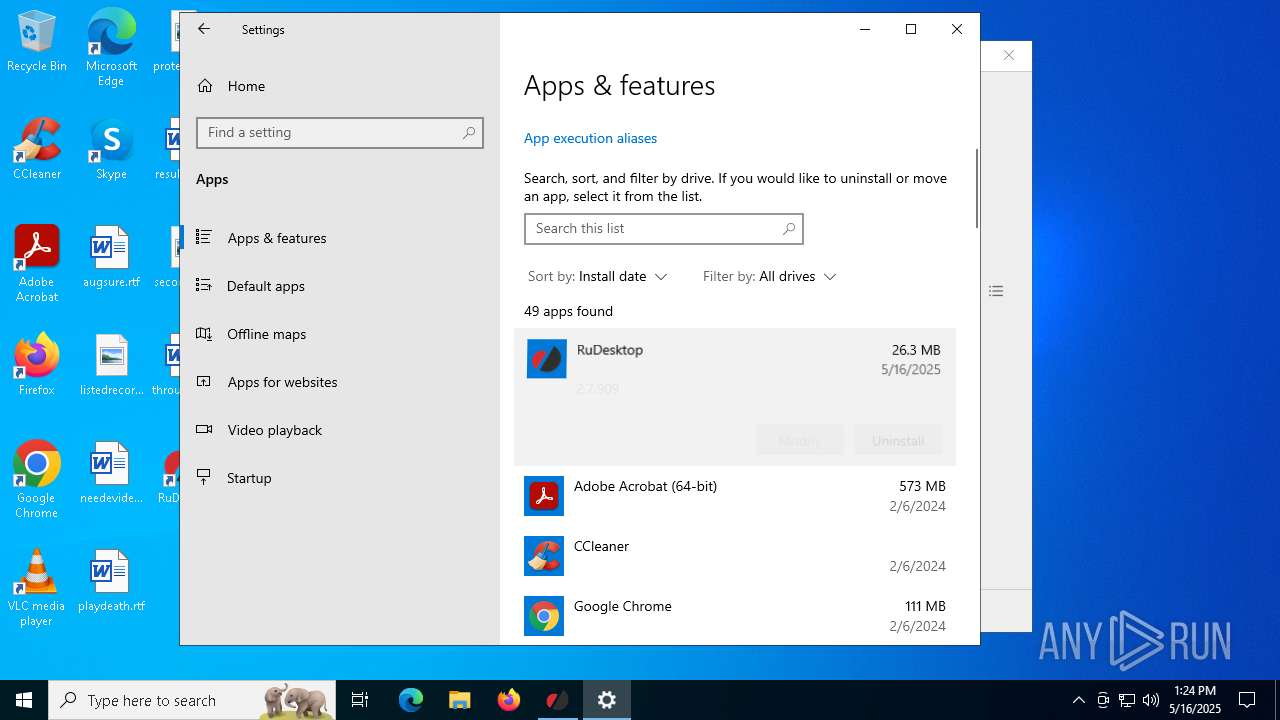Open the Sort by Install date dropdown

pos(597,276)
